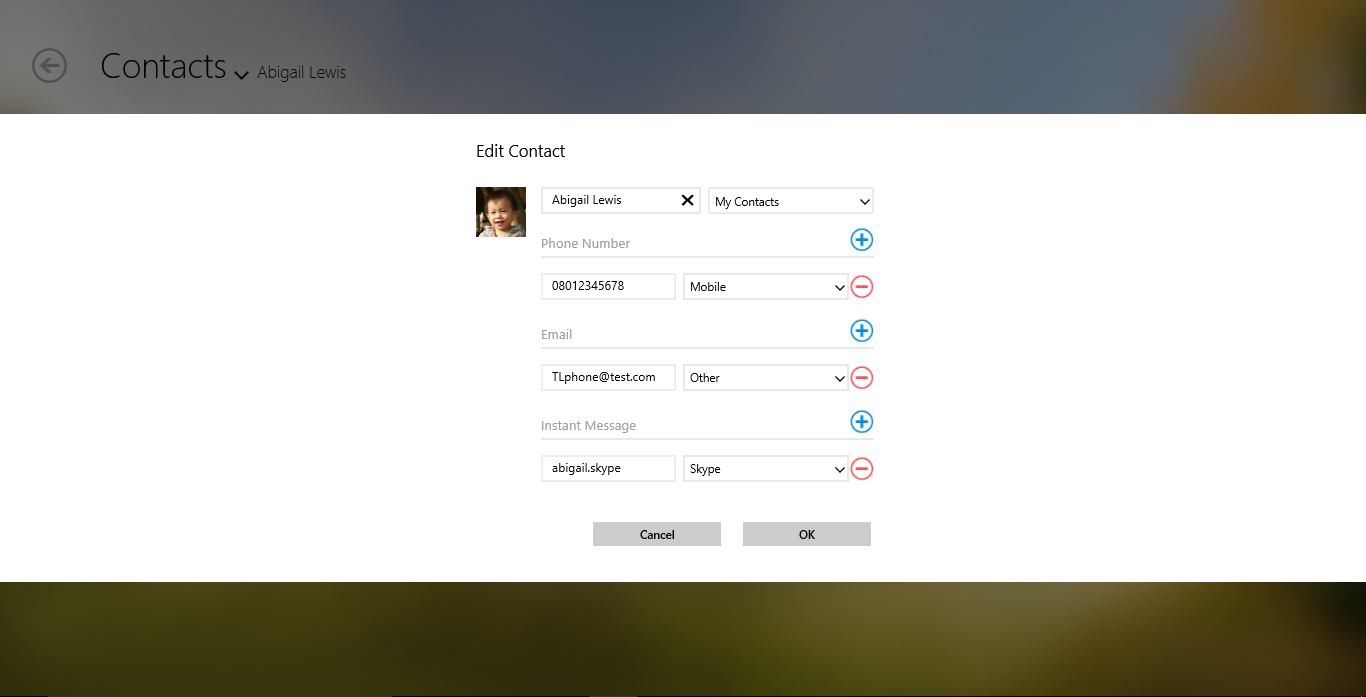Open the Other email type dropdown
The width and height of the screenshot is (1366, 697).
pos(765,378)
